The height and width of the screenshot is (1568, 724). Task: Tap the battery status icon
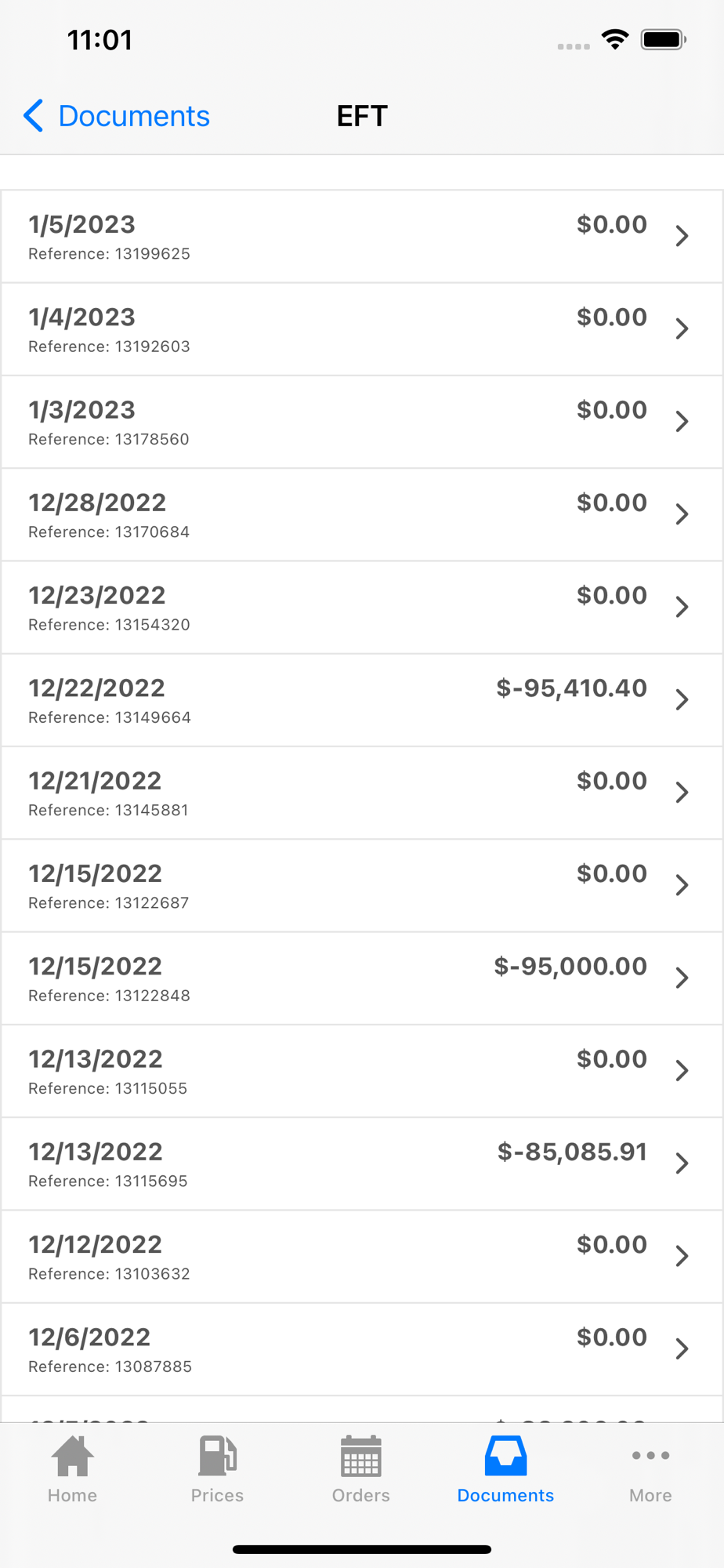tap(664, 39)
